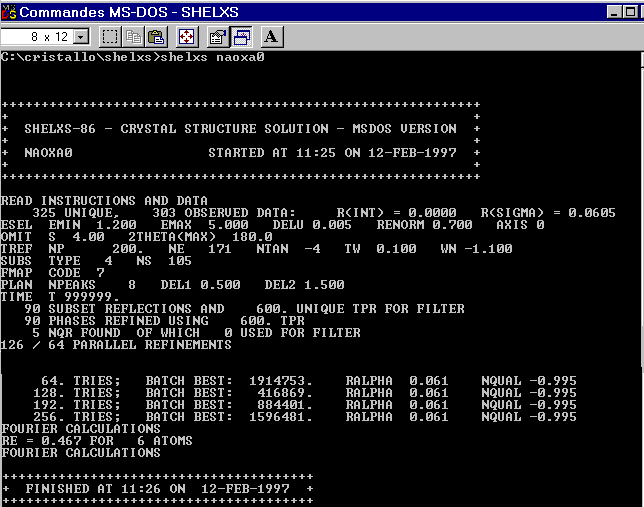644x507 pixels.
Task: Click '126 / 64 PARALLEL REFINEMENTS'
Action: [116, 344]
